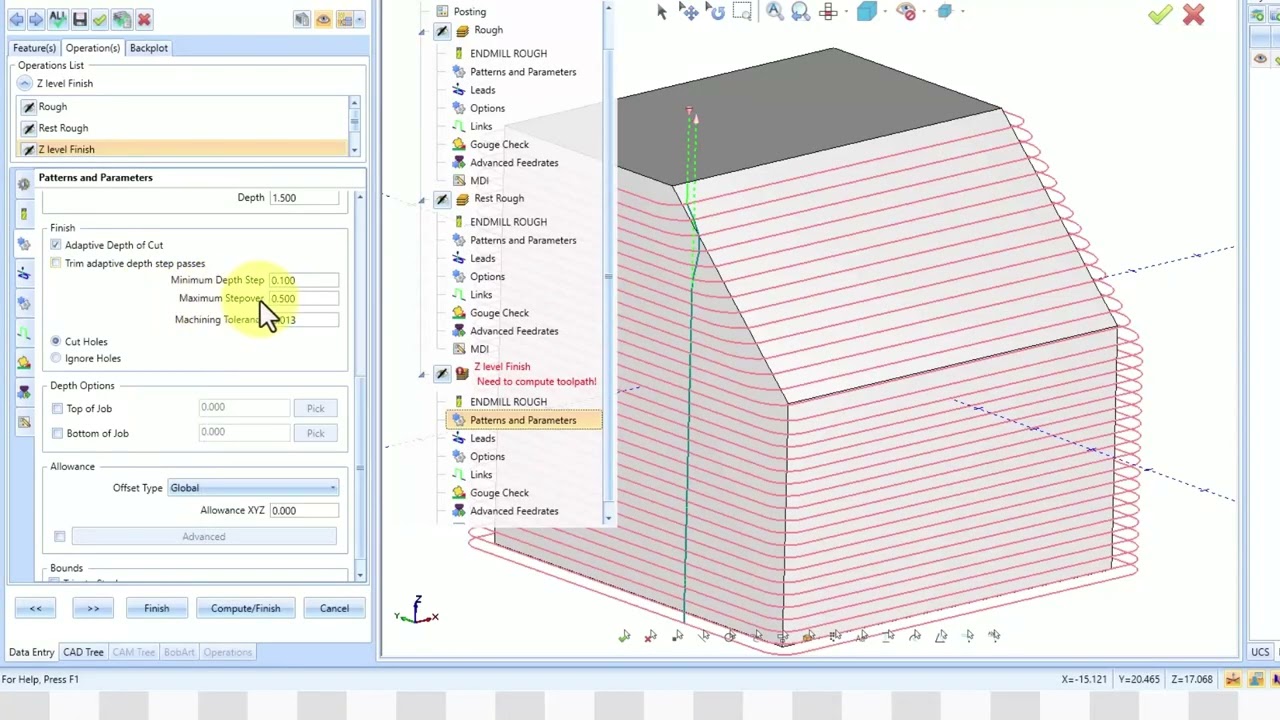Click the Finish button
The image size is (1280, 720).
[x=156, y=609]
